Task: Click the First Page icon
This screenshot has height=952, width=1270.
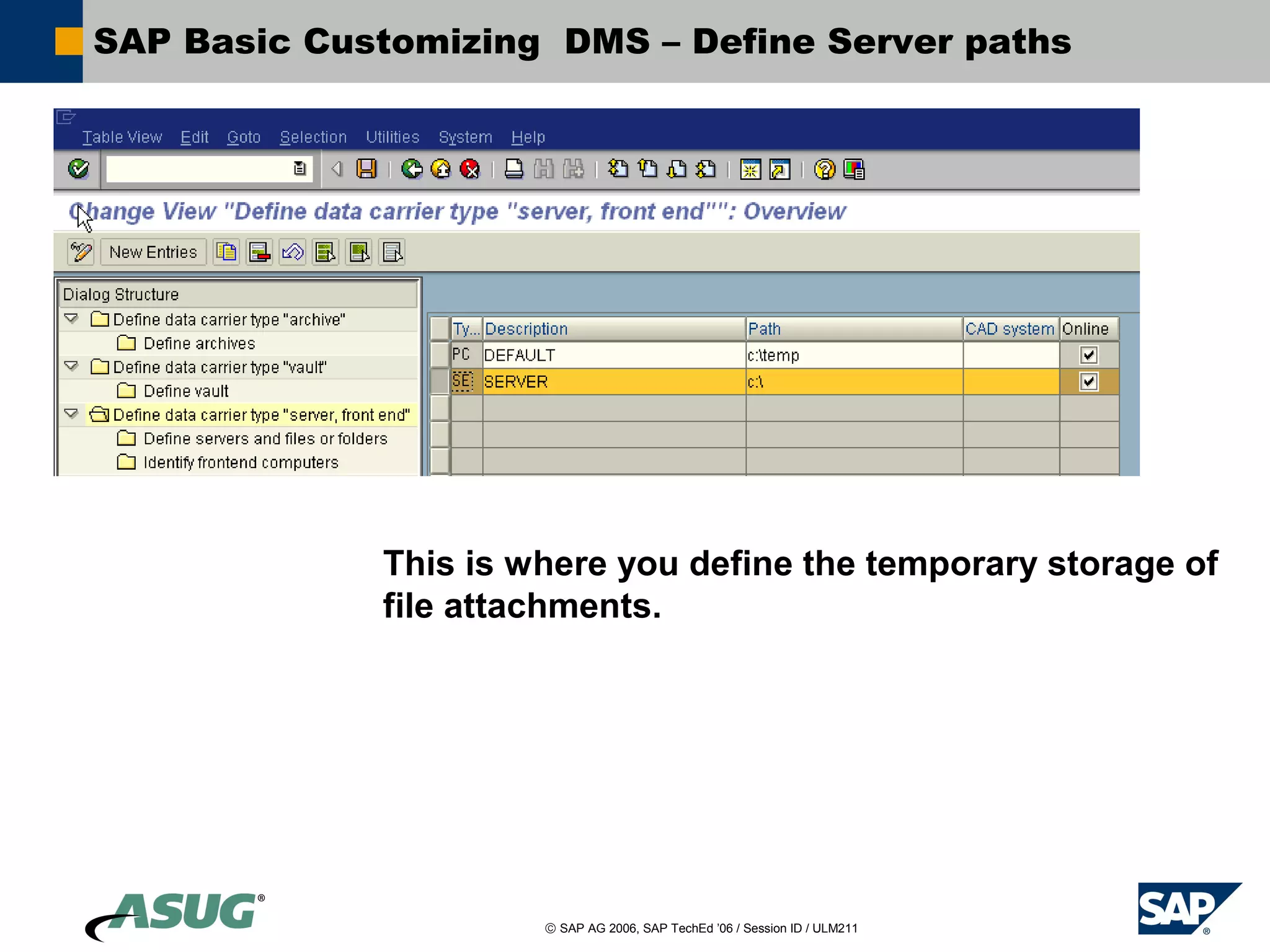Action: pyautogui.click(x=618, y=169)
